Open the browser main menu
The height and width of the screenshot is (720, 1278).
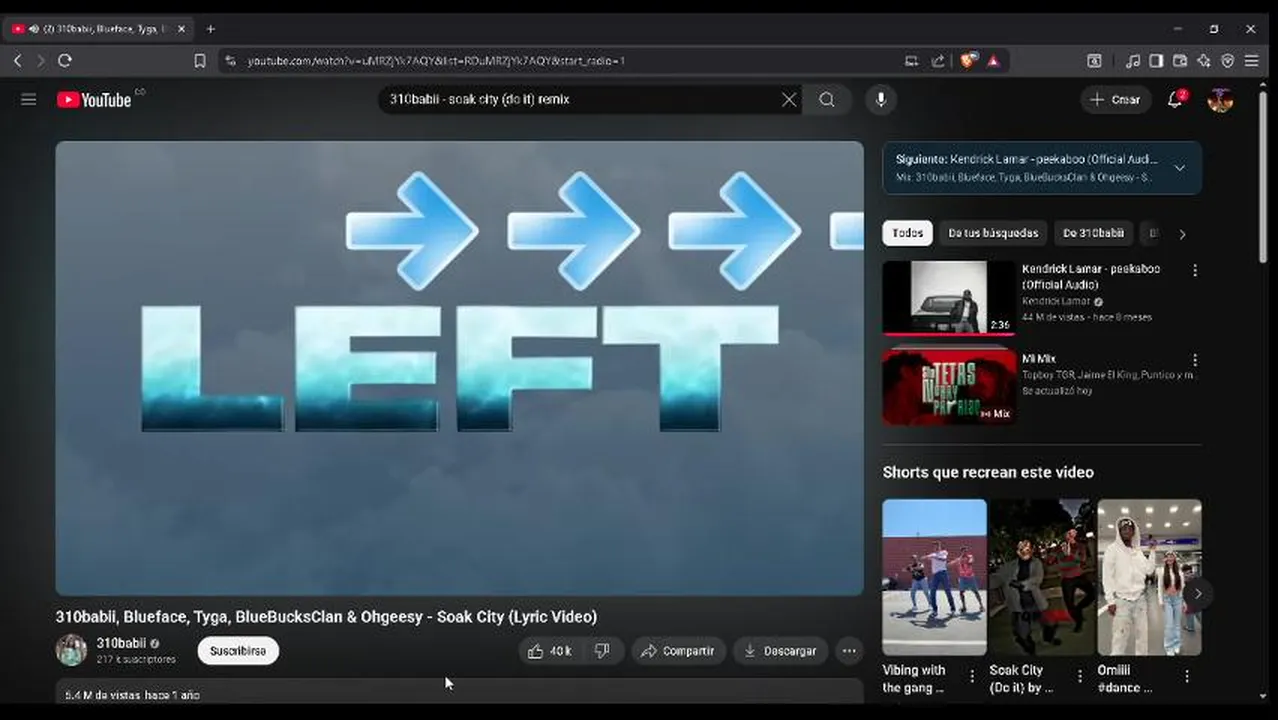coord(1252,61)
